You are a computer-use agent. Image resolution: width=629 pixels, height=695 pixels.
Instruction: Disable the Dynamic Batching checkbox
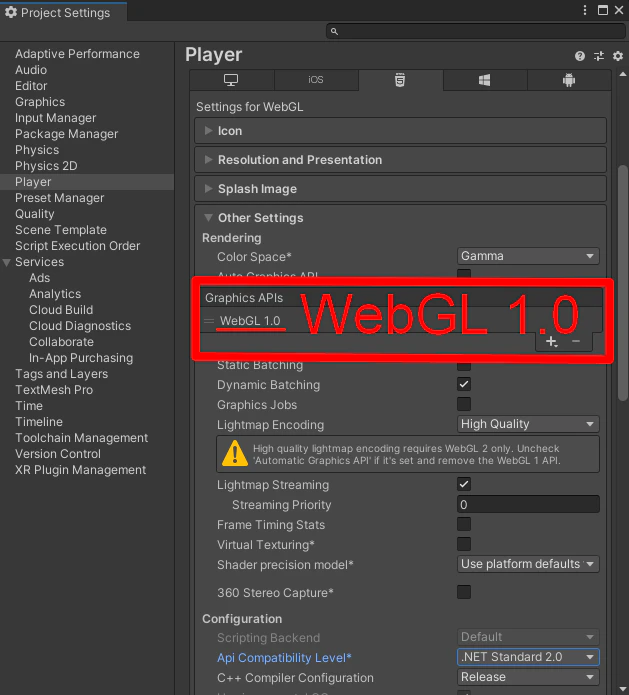pos(464,384)
